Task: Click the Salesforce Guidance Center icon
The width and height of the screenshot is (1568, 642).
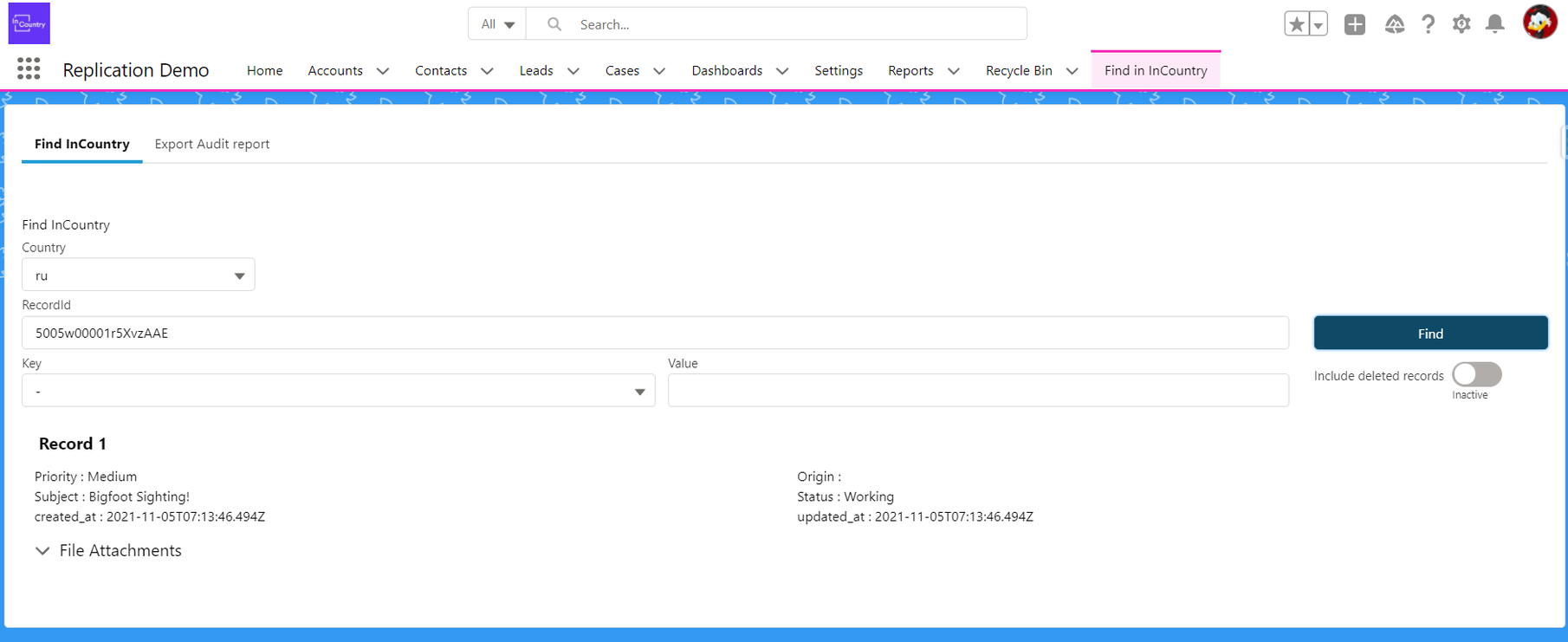Action: click(x=1394, y=24)
